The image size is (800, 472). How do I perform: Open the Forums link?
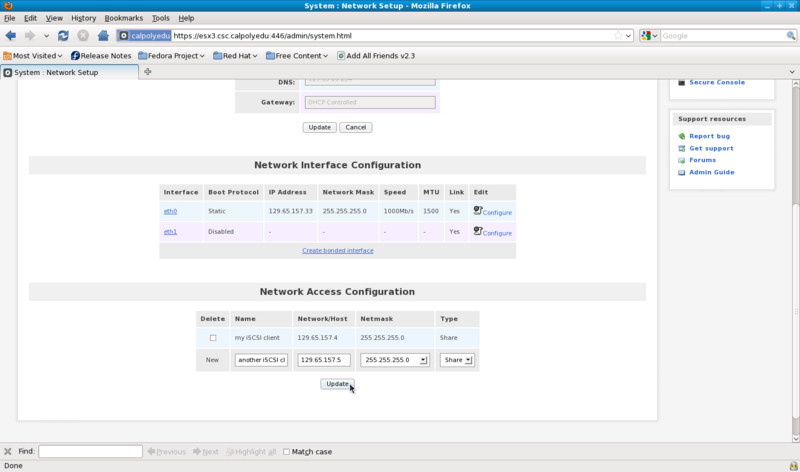[x=703, y=160]
